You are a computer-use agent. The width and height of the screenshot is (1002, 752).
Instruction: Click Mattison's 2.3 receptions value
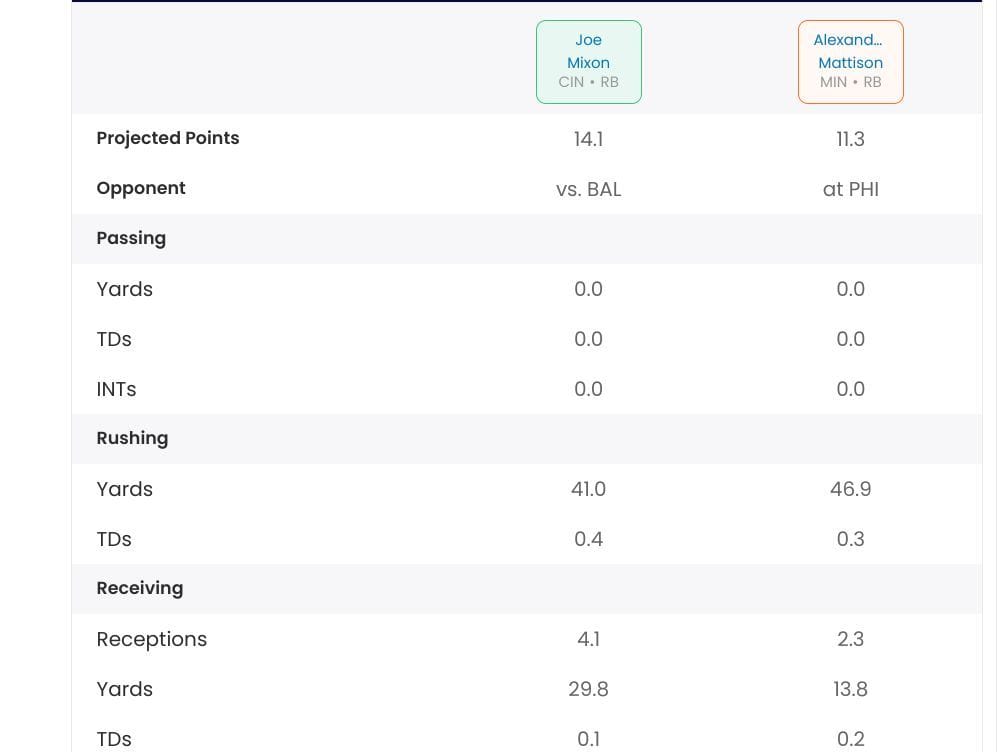pyautogui.click(x=850, y=639)
